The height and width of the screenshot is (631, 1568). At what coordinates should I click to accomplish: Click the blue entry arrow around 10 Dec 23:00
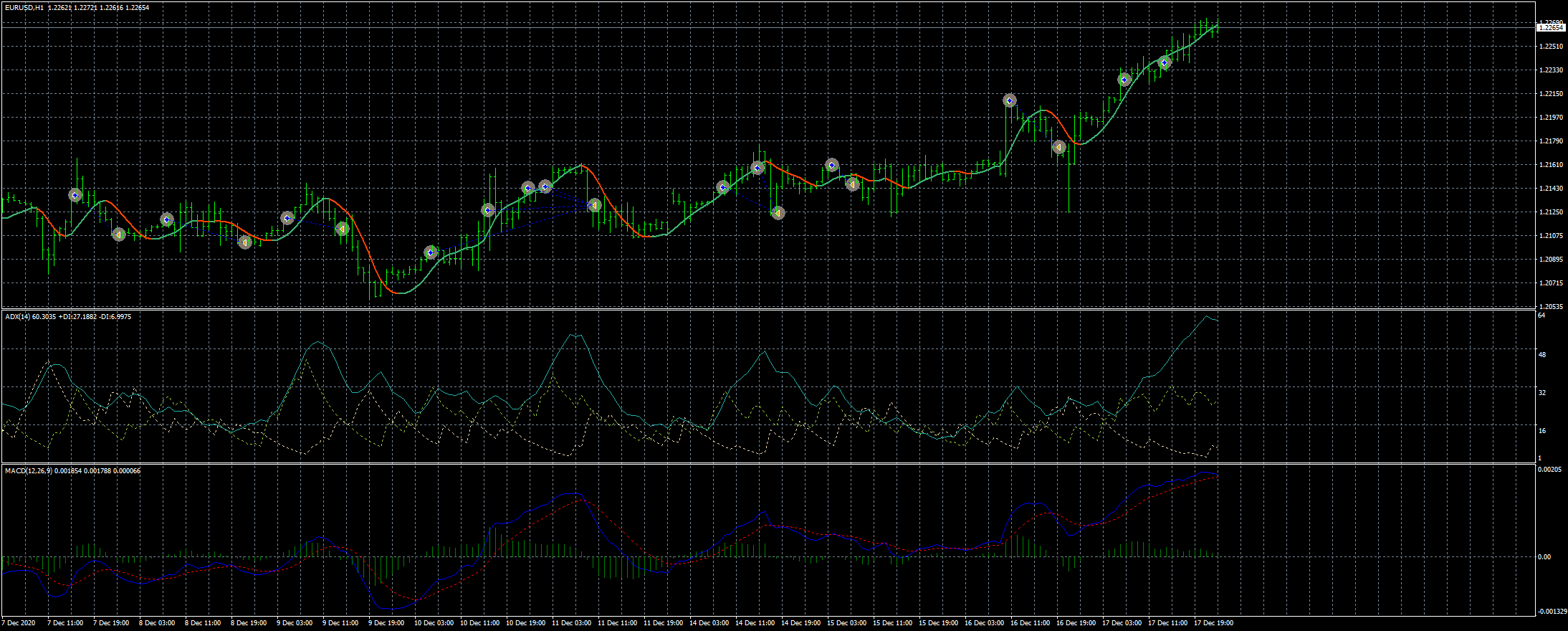coord(528,188)
